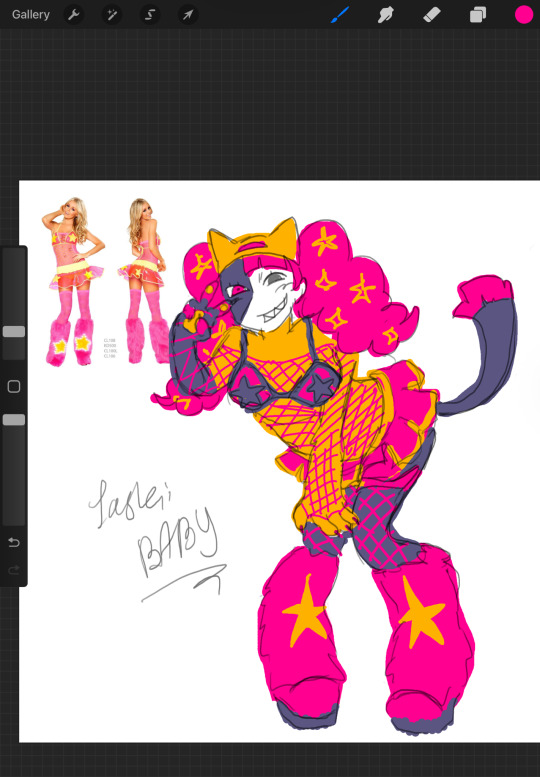Click the brush opacity slider handle
The image size is (540, 777).
click(x=14, y=420)
